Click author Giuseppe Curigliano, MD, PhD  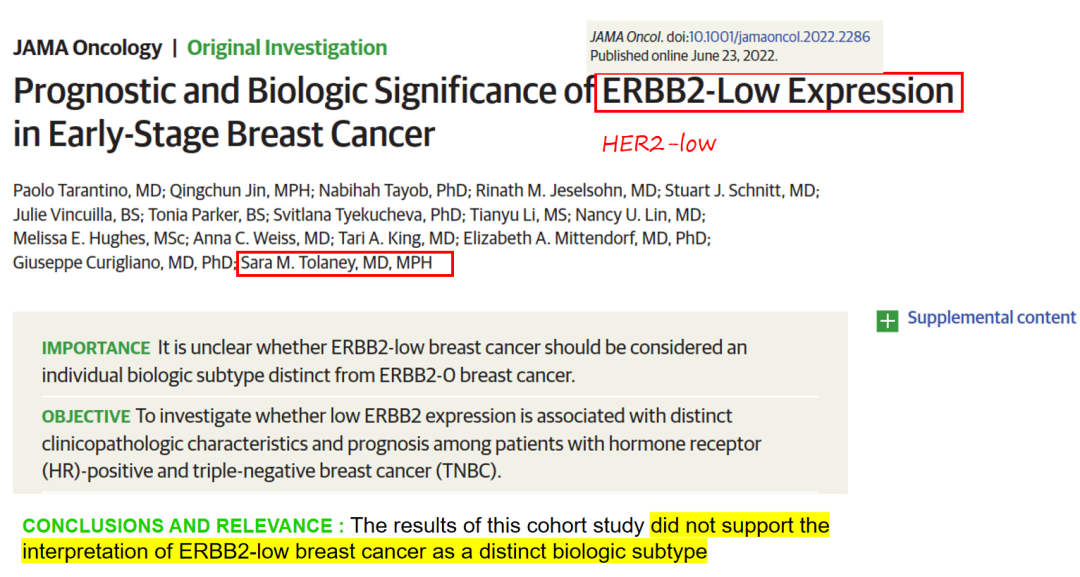[x=123, y=263]
